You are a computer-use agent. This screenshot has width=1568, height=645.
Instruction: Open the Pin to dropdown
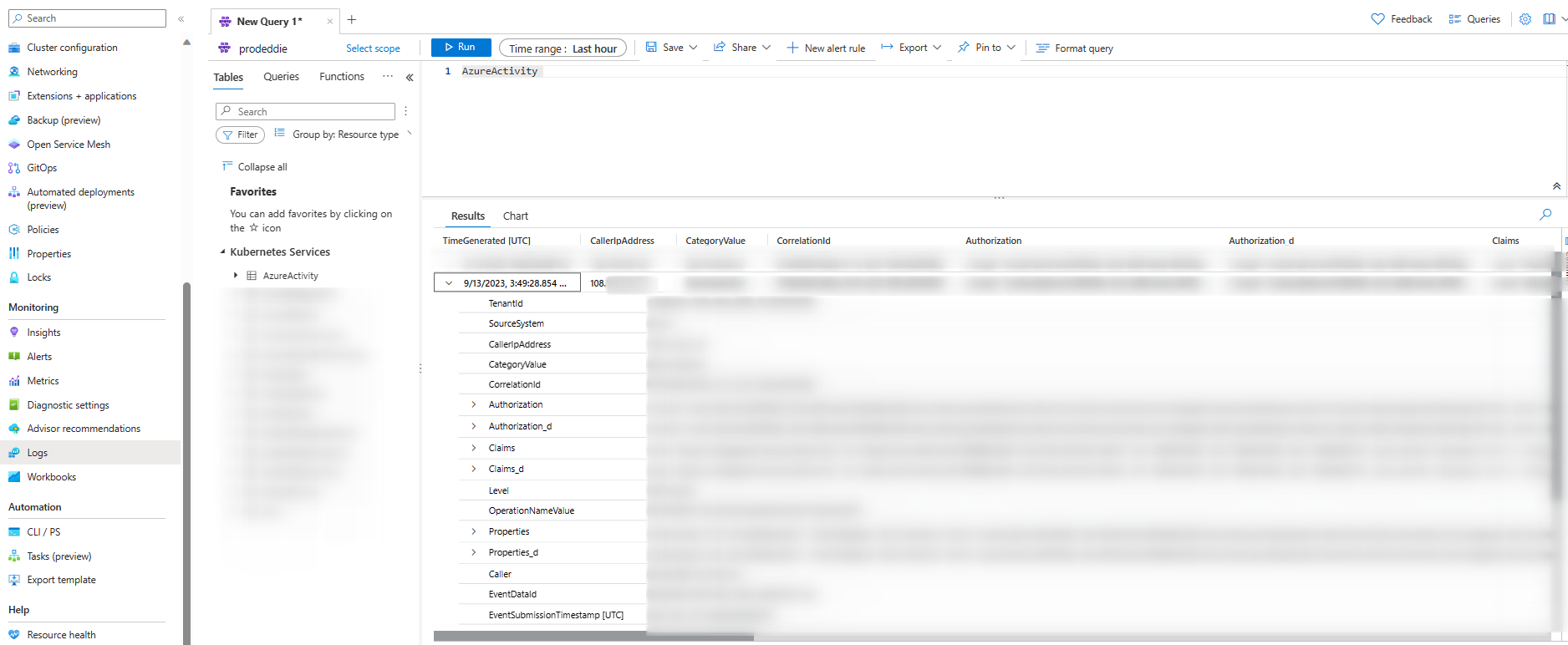[987, 48]
